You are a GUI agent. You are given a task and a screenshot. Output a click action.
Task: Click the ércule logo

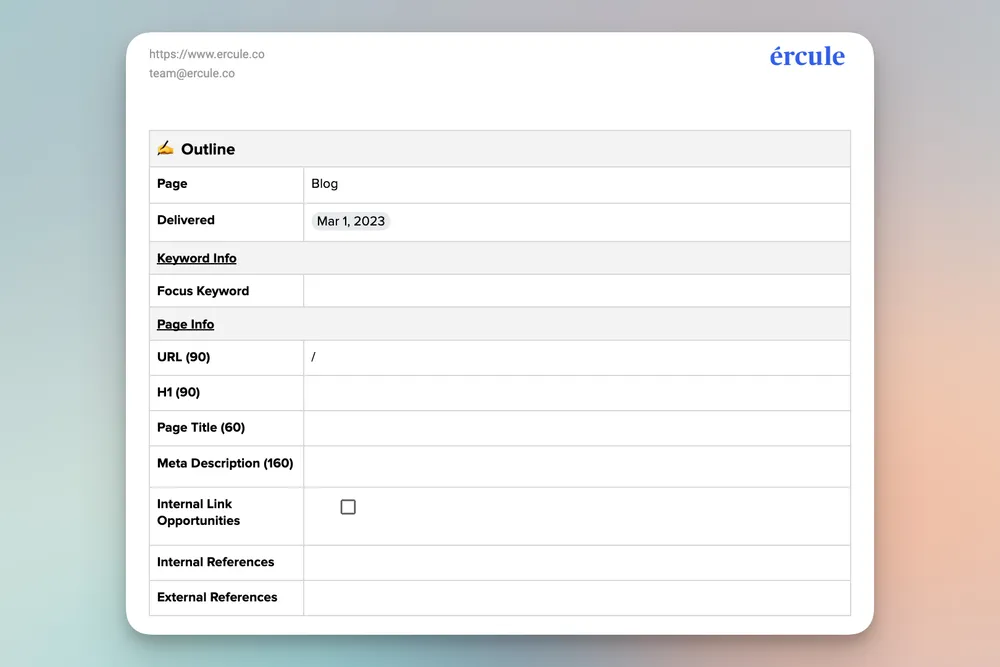coord(807,57)
